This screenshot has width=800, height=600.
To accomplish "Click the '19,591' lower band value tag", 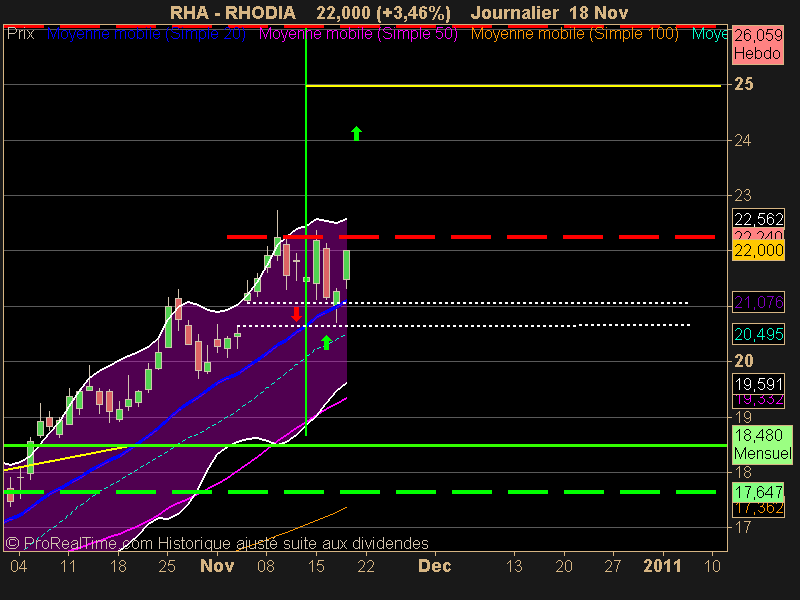I will tap(758, 384).
